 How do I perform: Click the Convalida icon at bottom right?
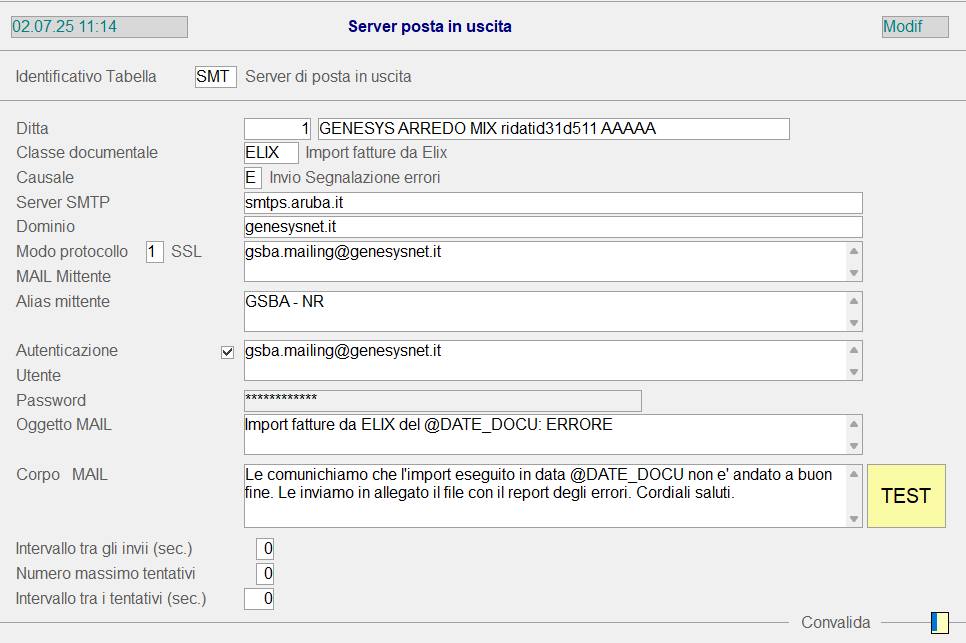[x=939, y=623]
